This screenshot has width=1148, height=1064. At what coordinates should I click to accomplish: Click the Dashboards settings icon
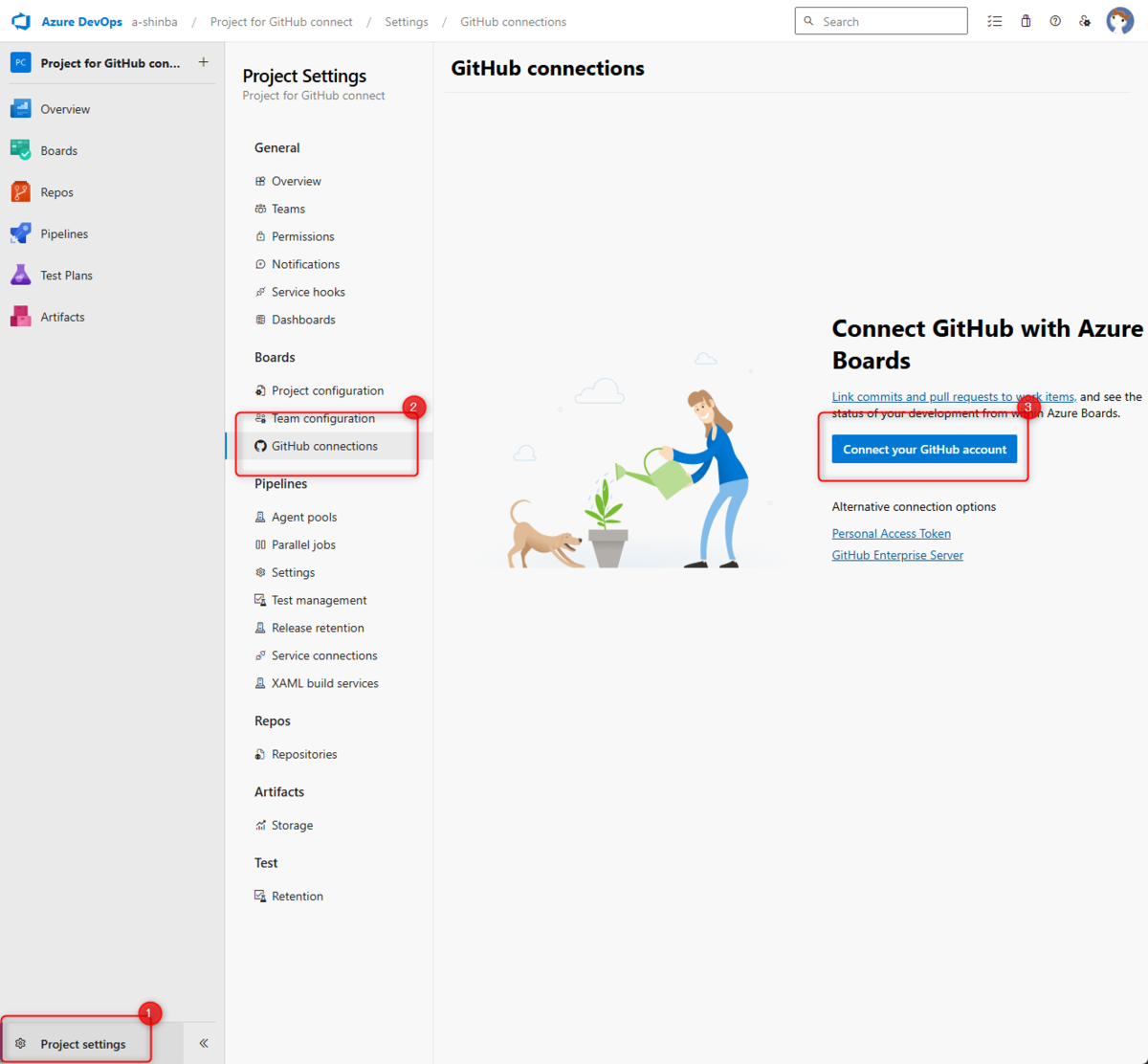[260, 320]
